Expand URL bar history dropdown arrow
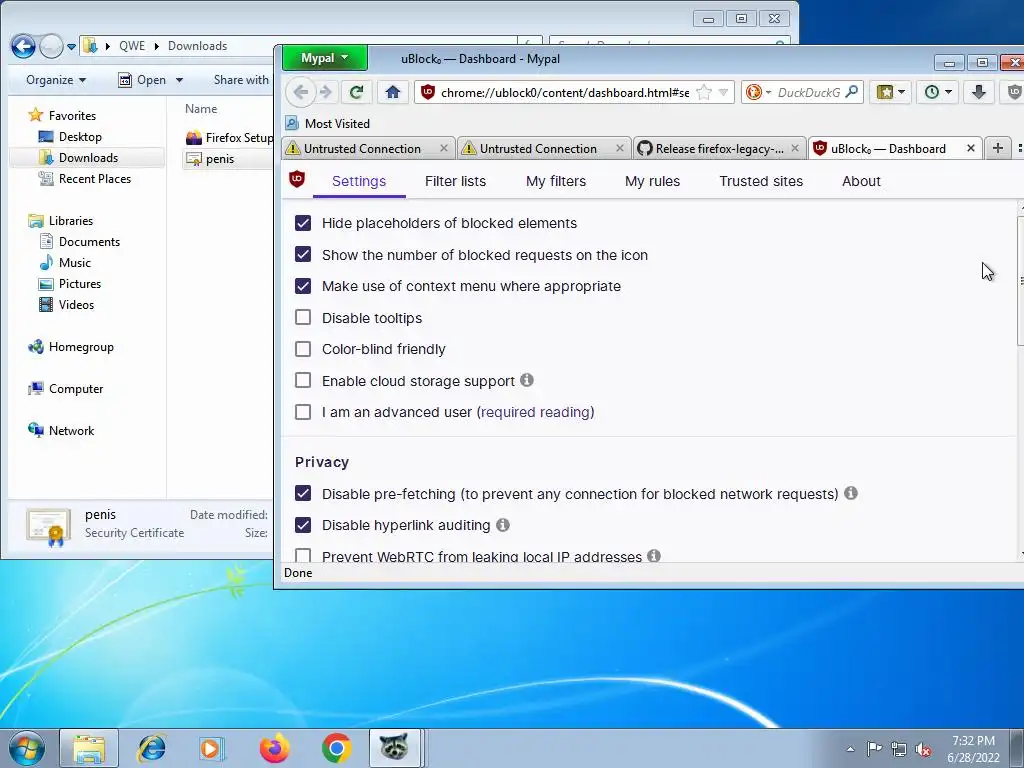Viewport: 1024px width, 768px height. click(724, 92)
